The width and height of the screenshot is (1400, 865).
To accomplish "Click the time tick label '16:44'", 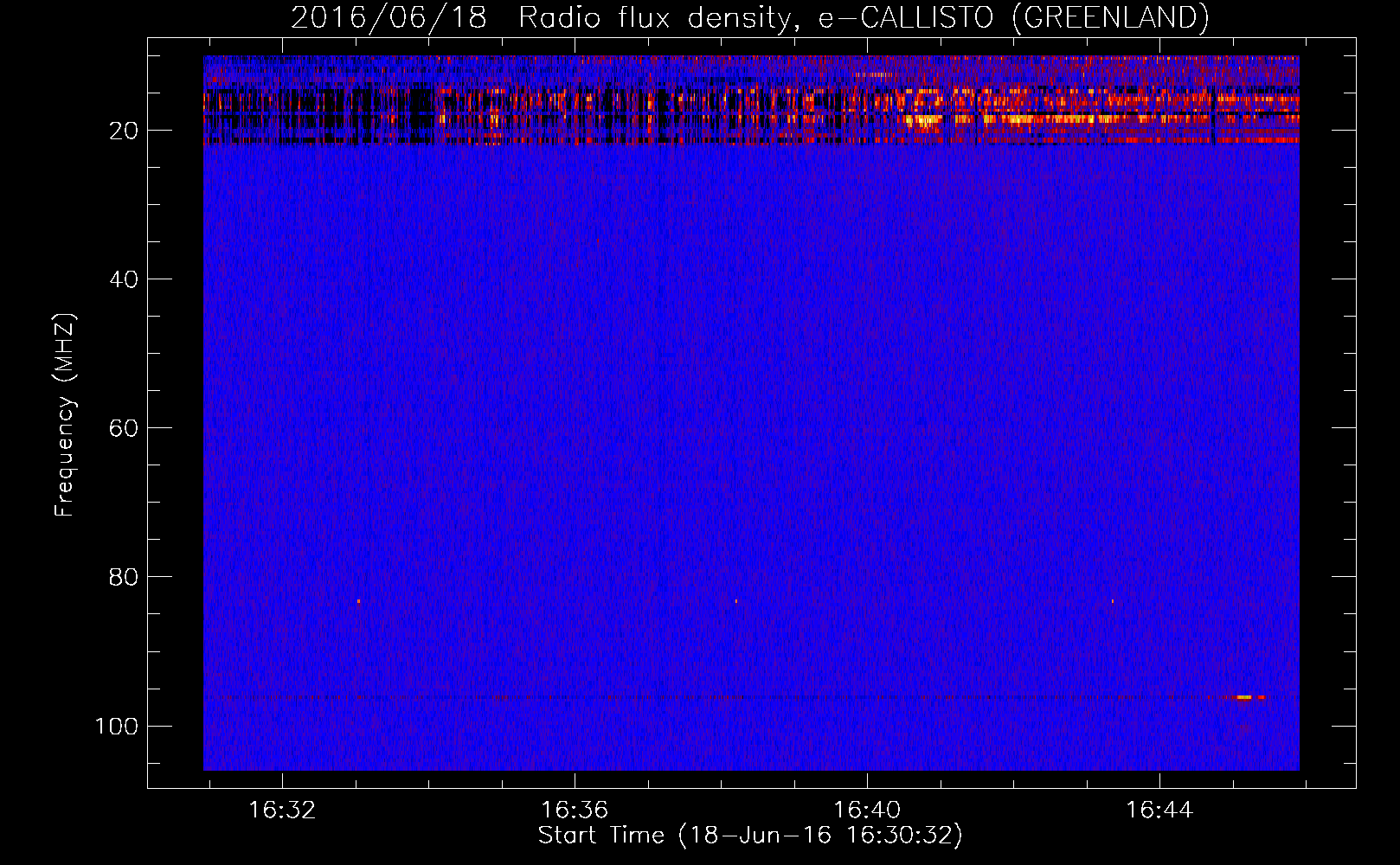I will (1159, 811).
